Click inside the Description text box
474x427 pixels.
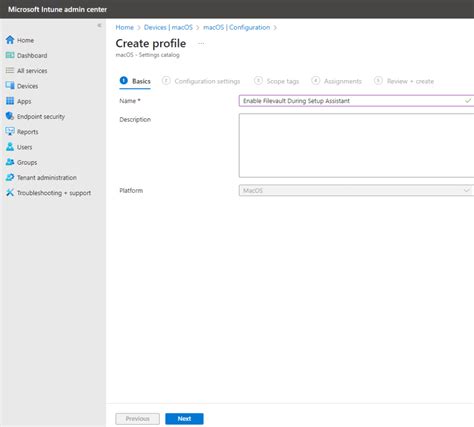[356, 145]
